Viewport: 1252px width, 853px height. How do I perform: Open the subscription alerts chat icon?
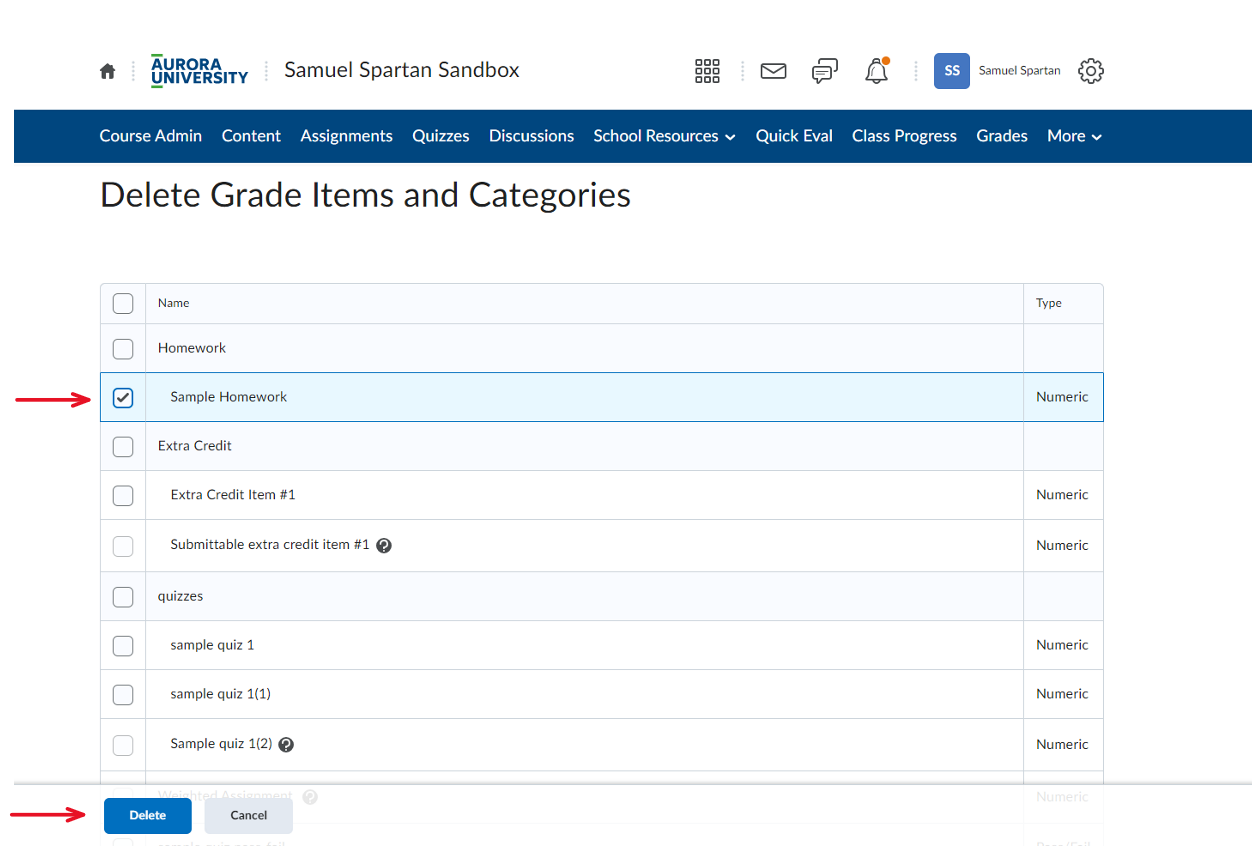tap(825, 71)
